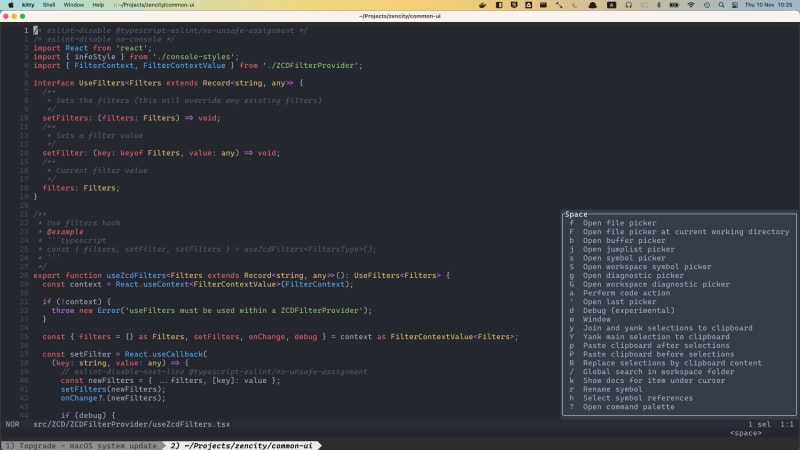Click './ZCDFilterProvider' import string
The image size is (800, 450).
[x=313, y=65]
